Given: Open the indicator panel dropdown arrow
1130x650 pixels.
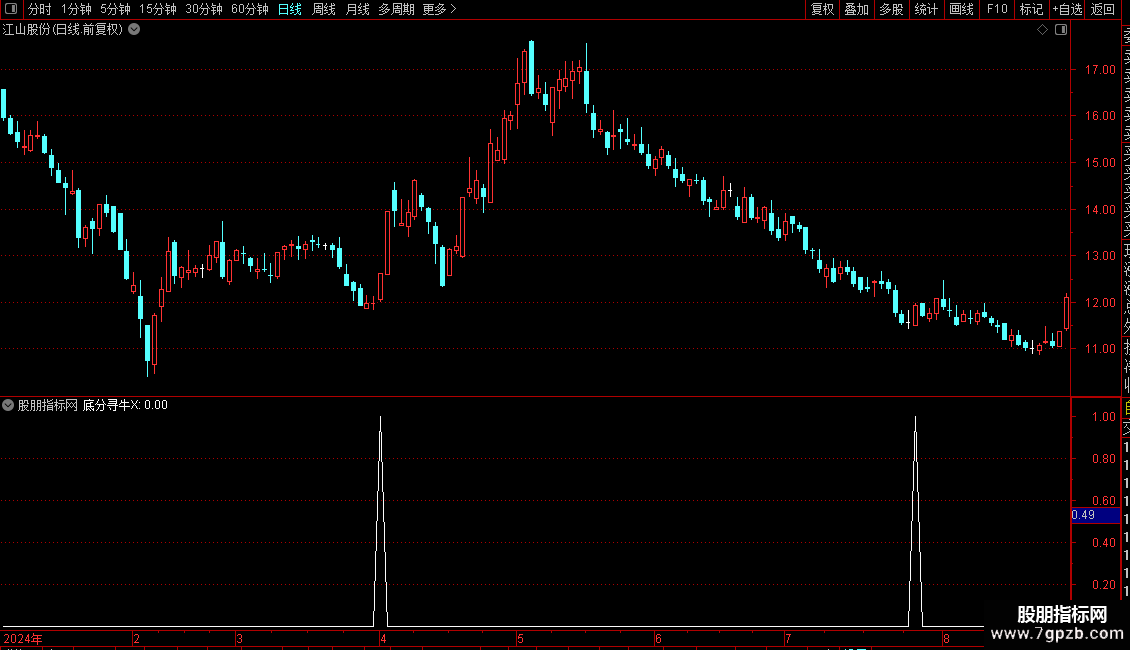Looking at the screenshot, I should click(x=8, y=405).
